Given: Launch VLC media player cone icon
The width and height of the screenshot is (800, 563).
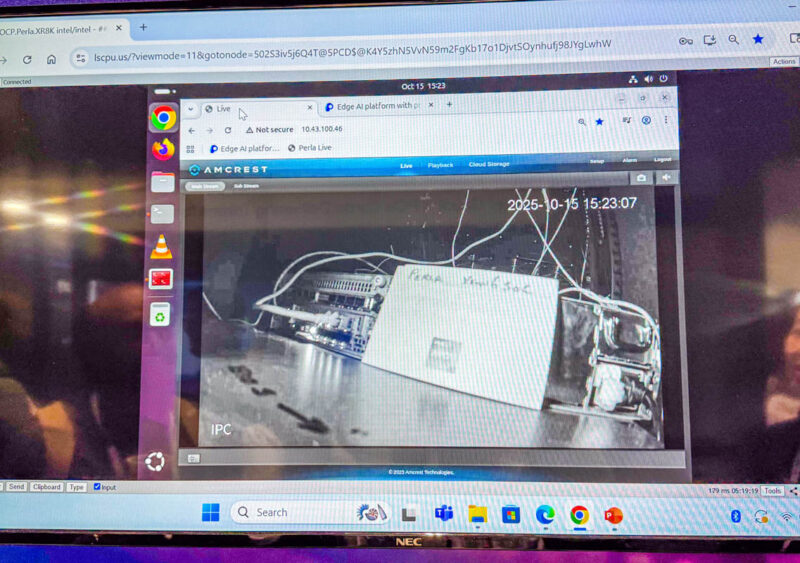Looking at the screenshot, I should point(161,247).
